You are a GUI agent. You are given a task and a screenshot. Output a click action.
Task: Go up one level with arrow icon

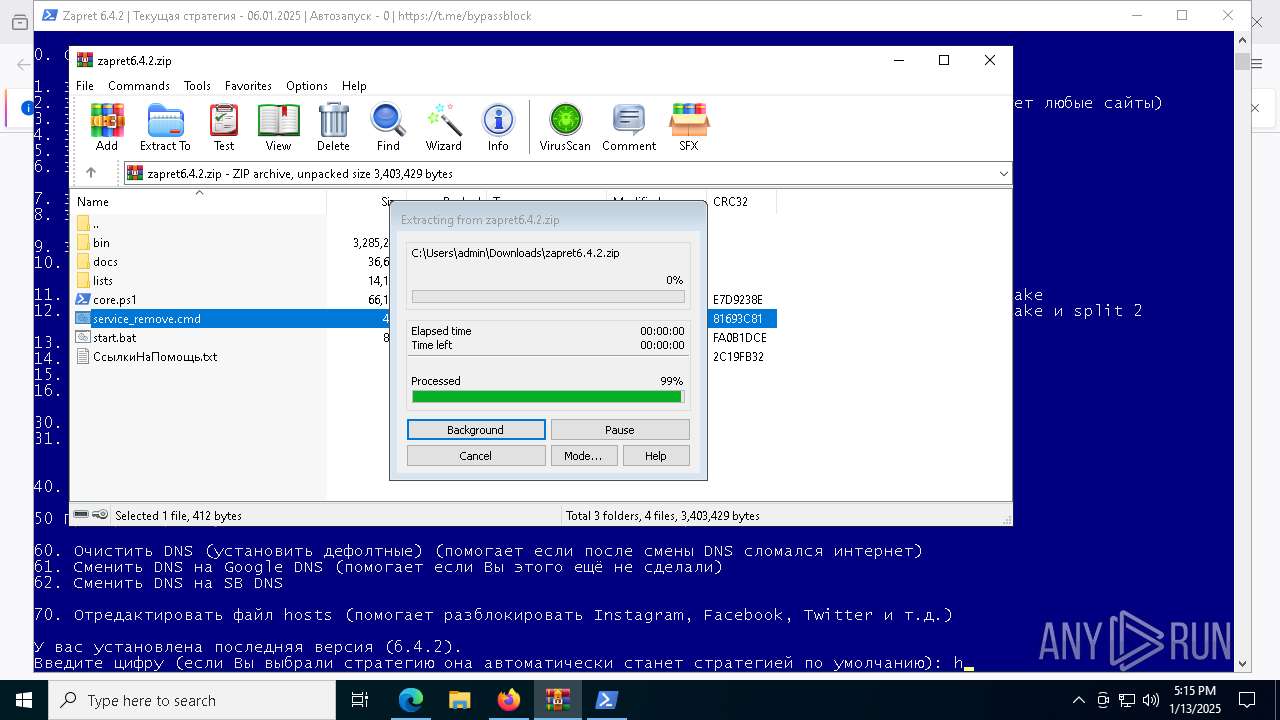(x=91, y=173)
